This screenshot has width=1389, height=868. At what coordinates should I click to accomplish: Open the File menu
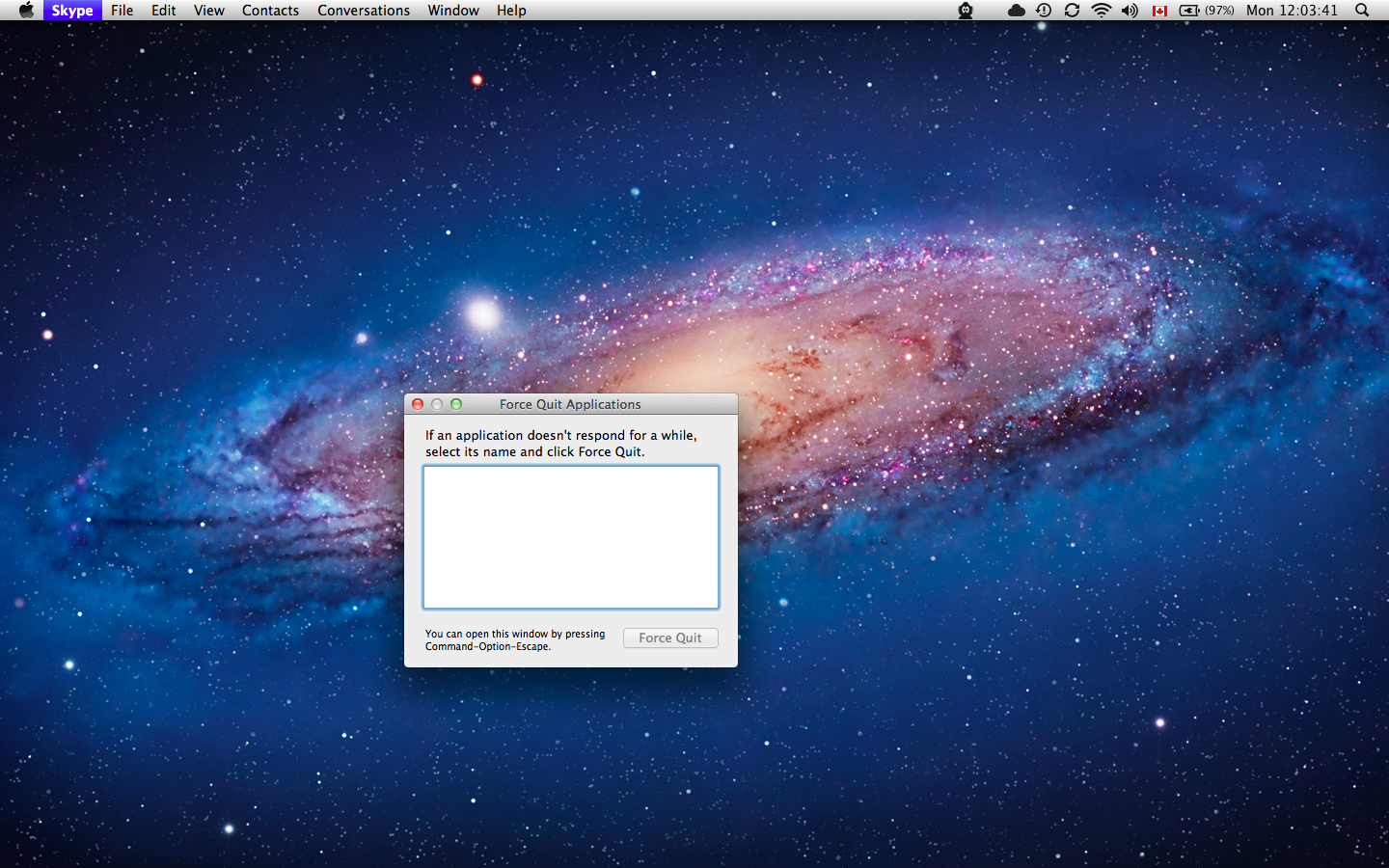[123, 11]
